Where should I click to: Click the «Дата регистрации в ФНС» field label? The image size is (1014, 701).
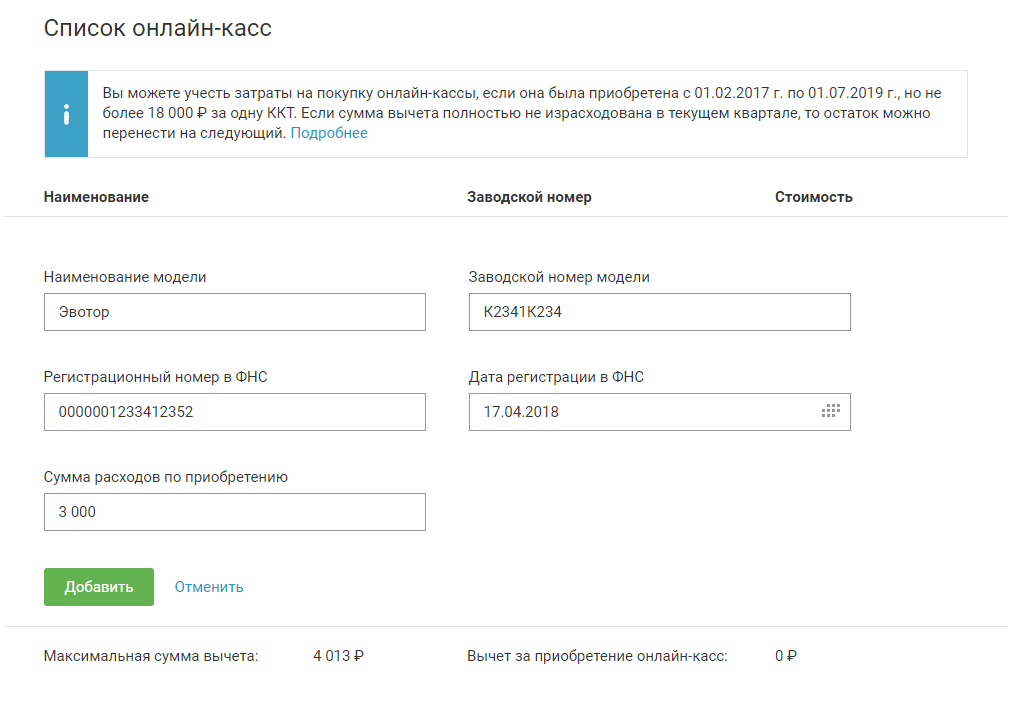tap(556, 377)
